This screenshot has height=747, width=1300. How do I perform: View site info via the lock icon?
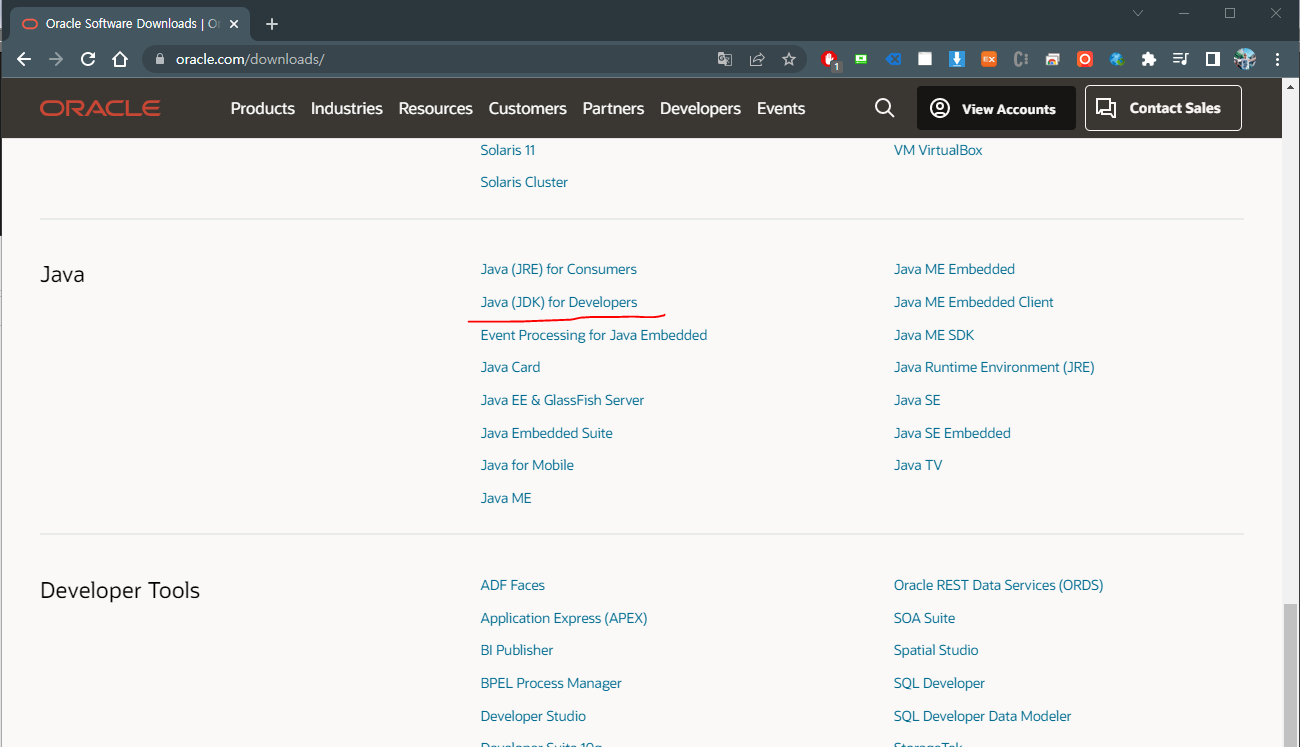[160, 59]
